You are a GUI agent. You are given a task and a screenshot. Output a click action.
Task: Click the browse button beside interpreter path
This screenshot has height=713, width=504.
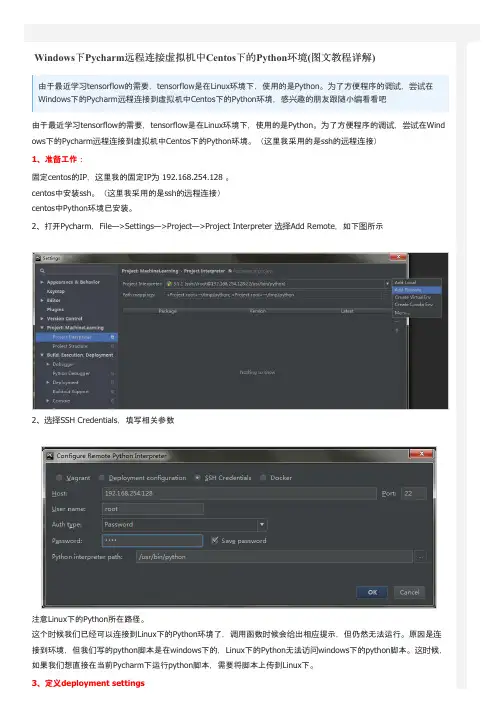[x=421, y=557]
